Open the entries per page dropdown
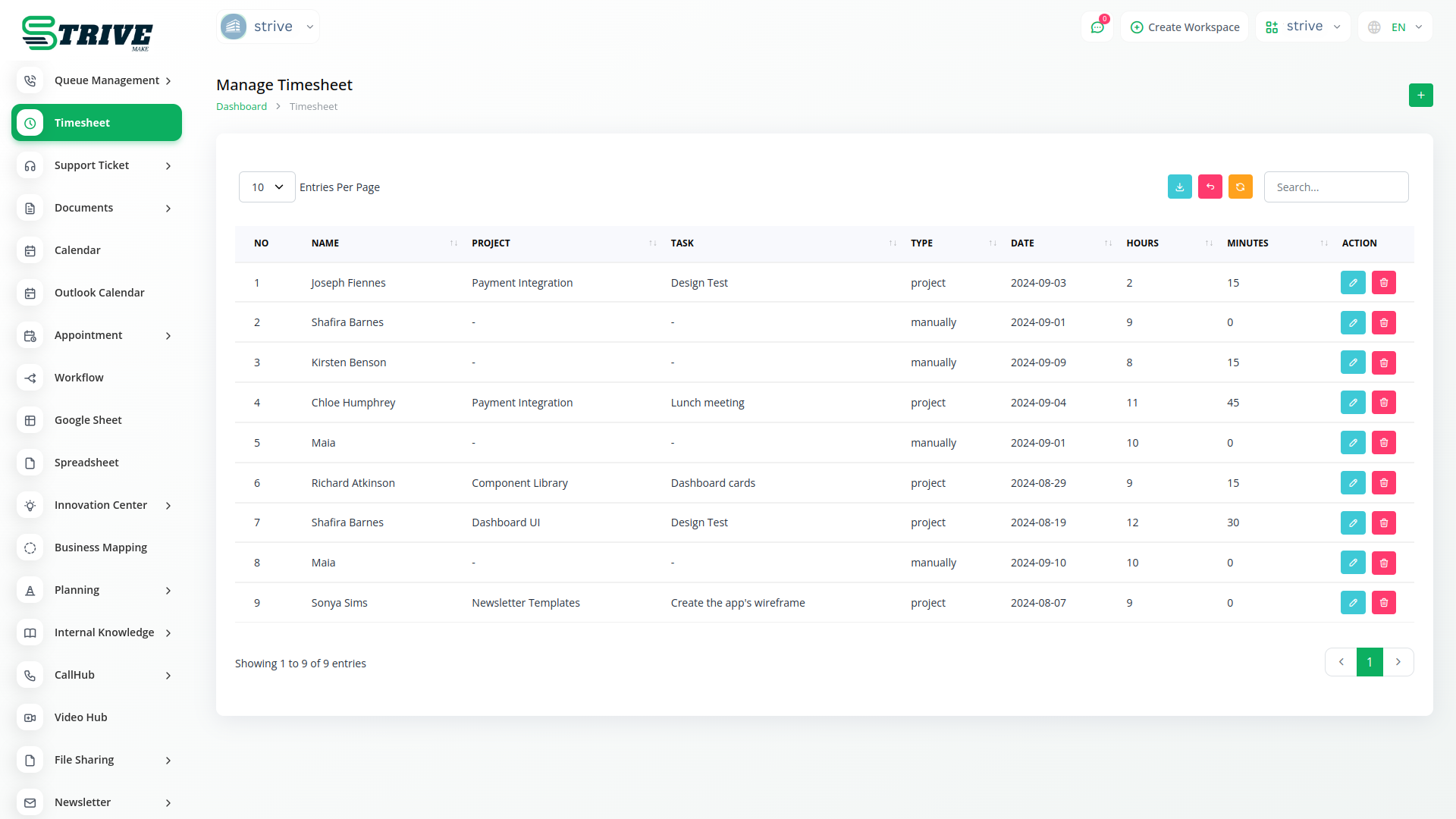The width and height of the screenshot is (1456, 819). pos(267,187)
